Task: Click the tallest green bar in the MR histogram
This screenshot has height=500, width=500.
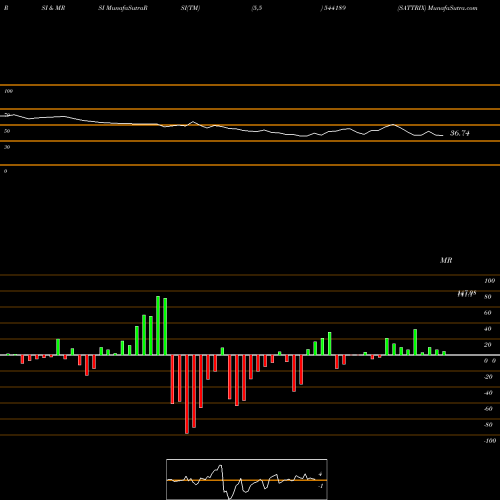Action: tap(158, 325)
